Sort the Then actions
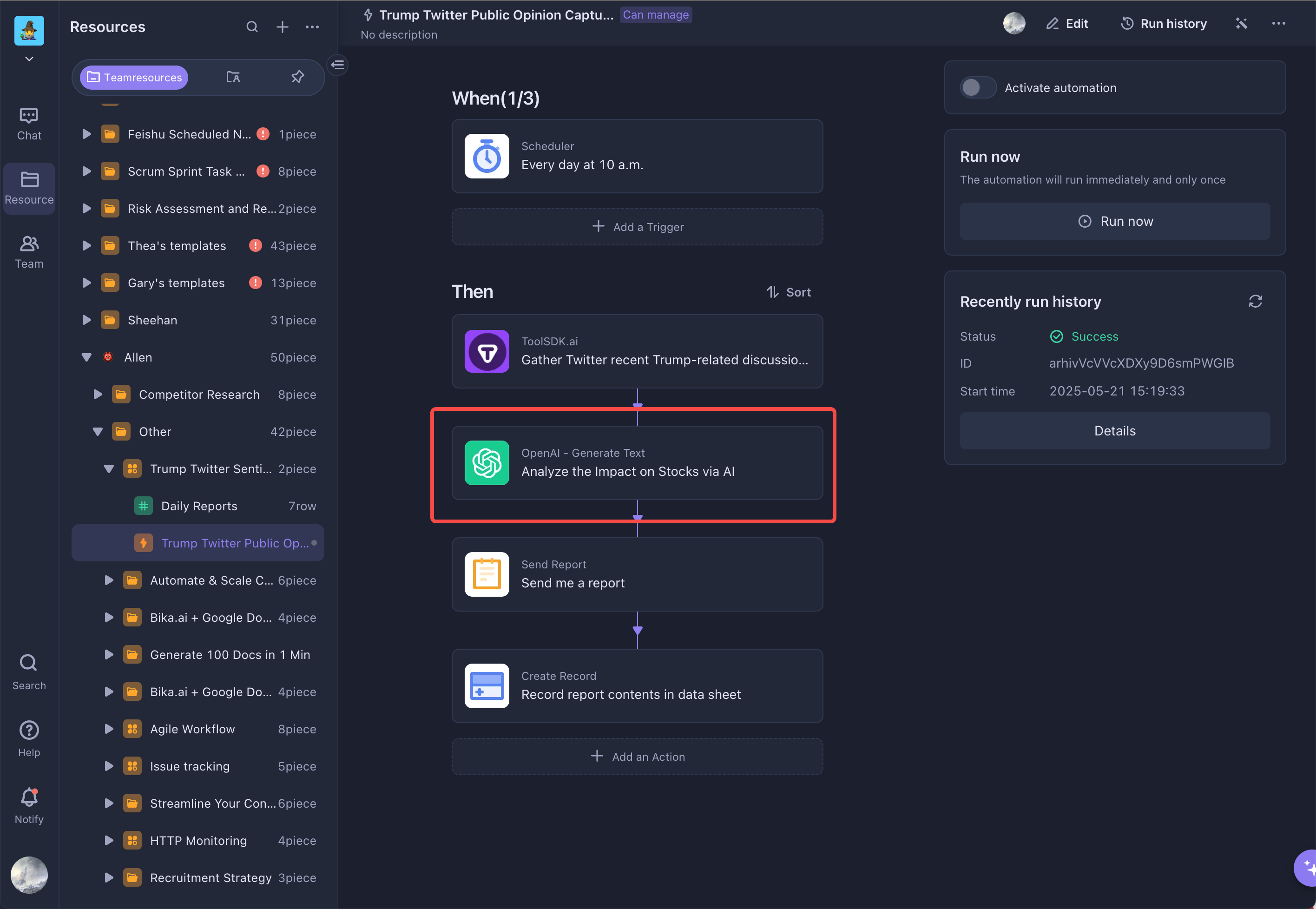This screenshot has width=1316, height=909. [x=788, y=292]
